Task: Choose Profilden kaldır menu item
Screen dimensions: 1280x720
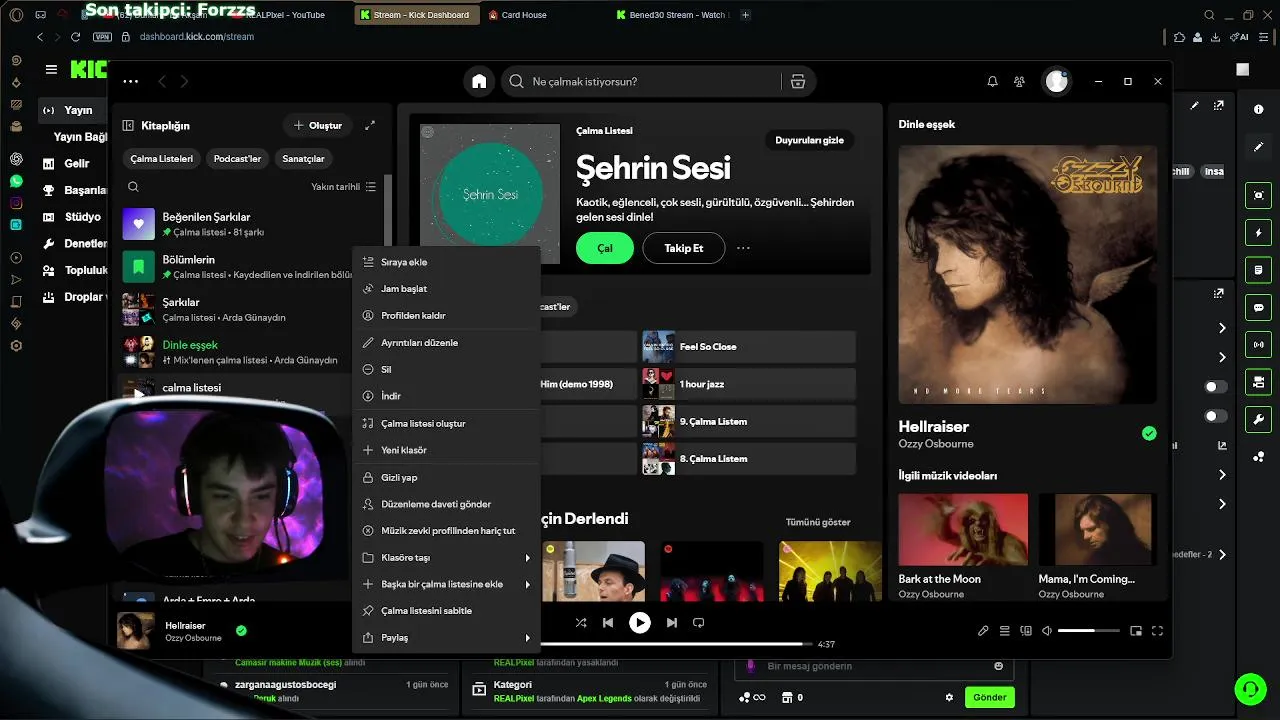Action: point(445,316)
